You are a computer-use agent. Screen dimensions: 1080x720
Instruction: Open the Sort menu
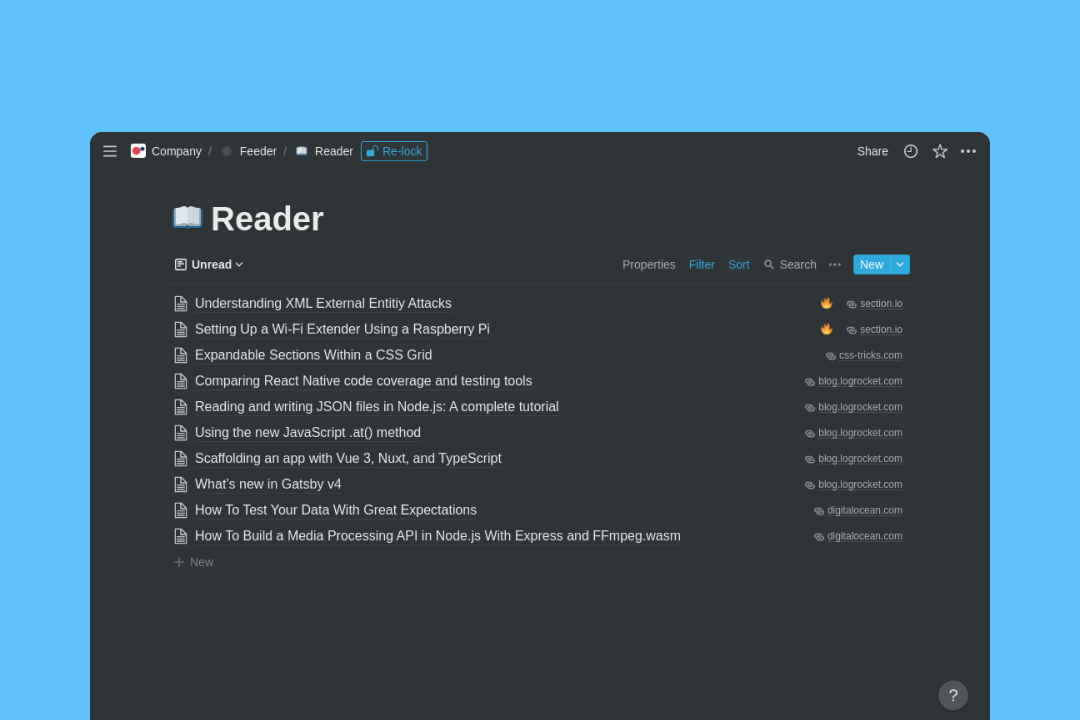point(738,265)
